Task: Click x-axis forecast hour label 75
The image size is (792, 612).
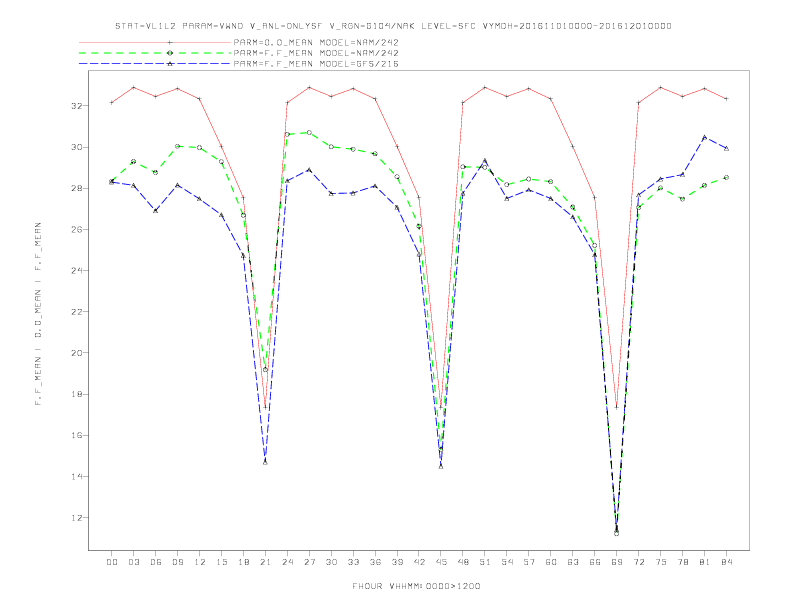Action: 661,562
